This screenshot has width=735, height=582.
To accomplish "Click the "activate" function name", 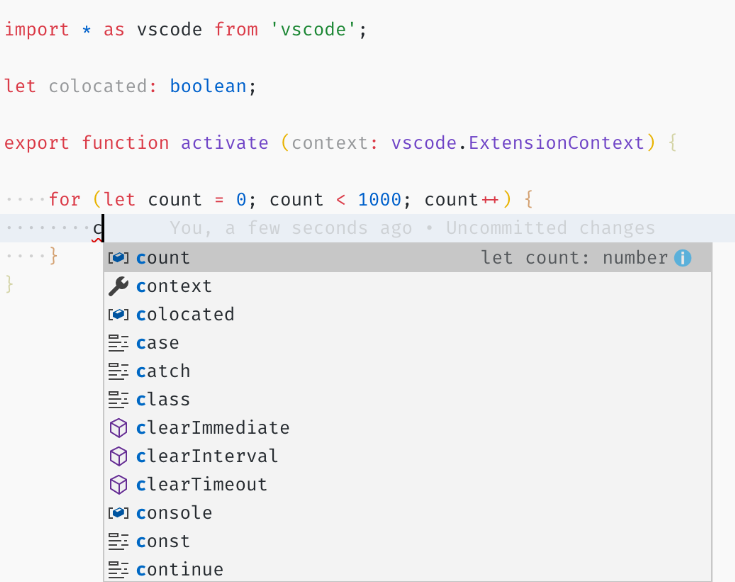I will click(x=224, y=143).
